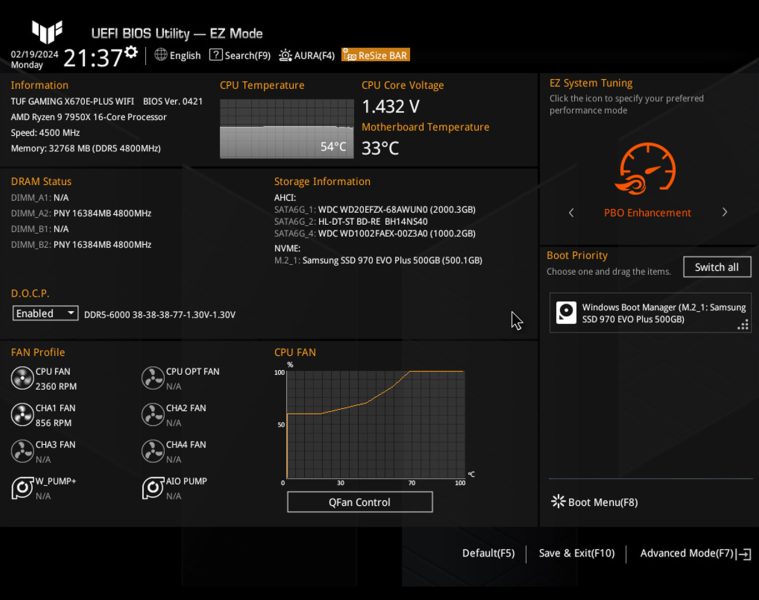Click DIMM_A1 N/A entry

40,198
